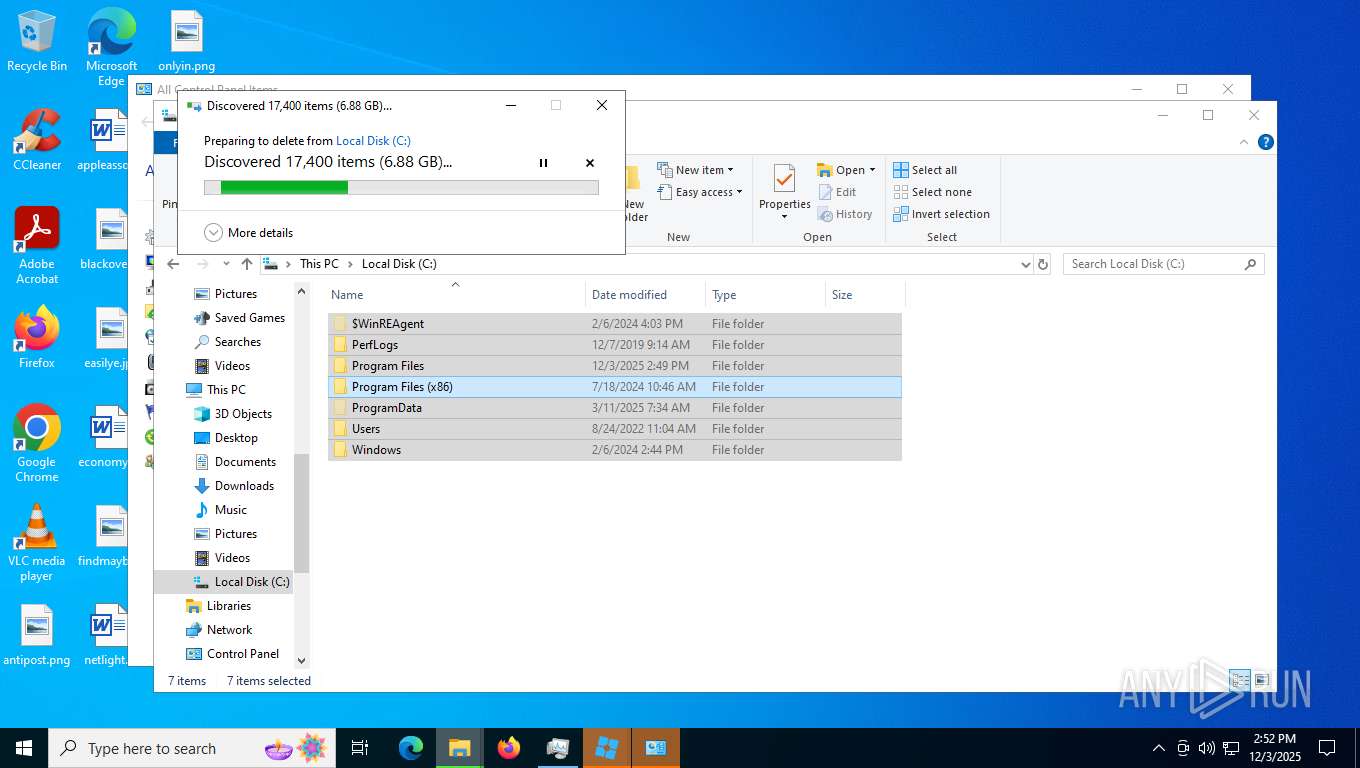This screenshot has width=1360, height=768.
Task: Open Windows Start menu
Action: (x=23, y=748)
